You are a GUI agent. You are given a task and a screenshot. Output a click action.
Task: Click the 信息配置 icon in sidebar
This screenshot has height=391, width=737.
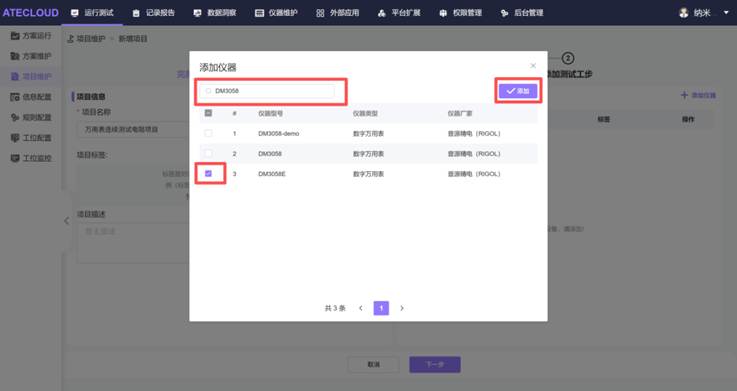[15, 97]
